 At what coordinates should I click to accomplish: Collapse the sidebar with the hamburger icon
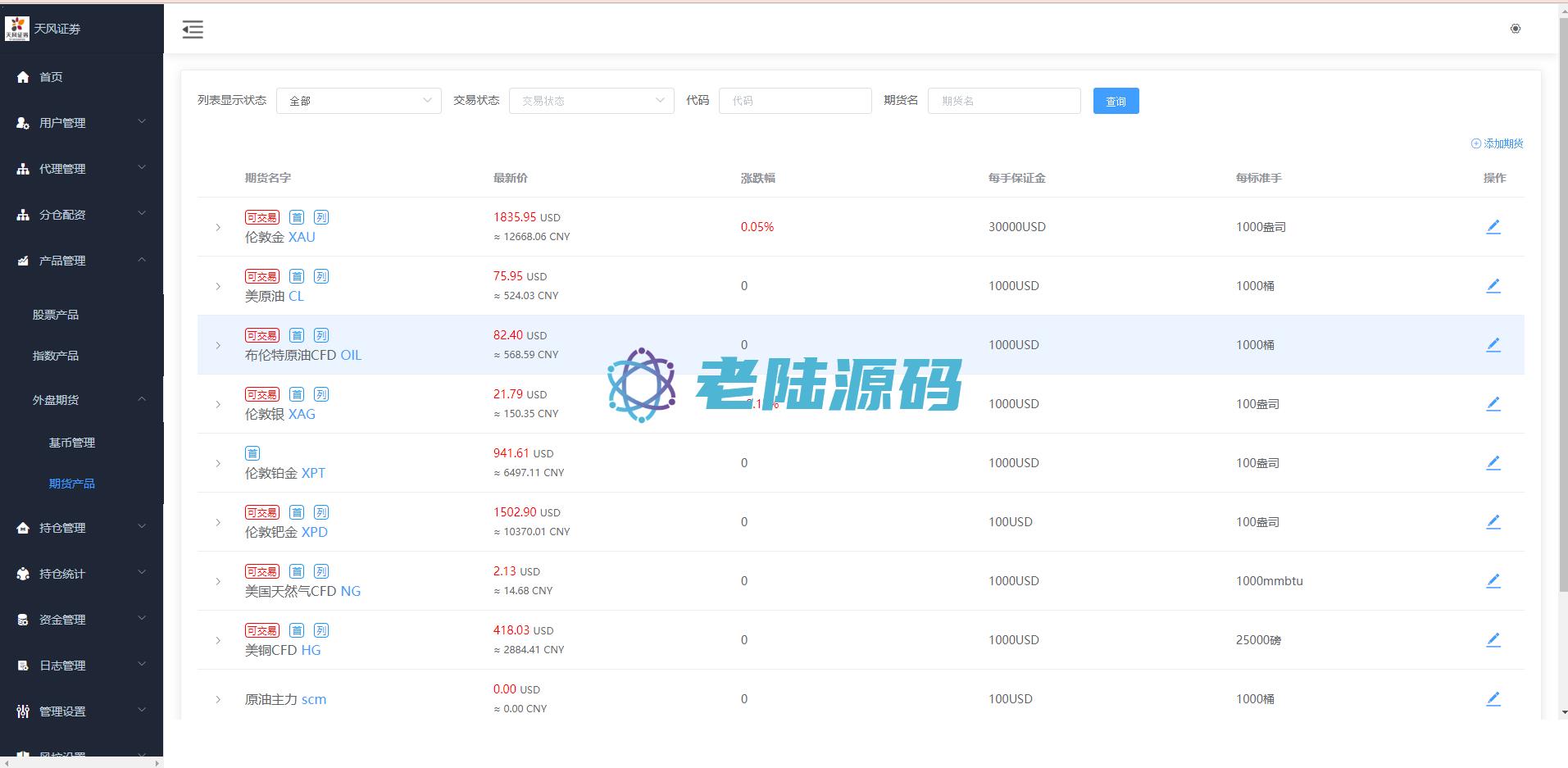193,30
